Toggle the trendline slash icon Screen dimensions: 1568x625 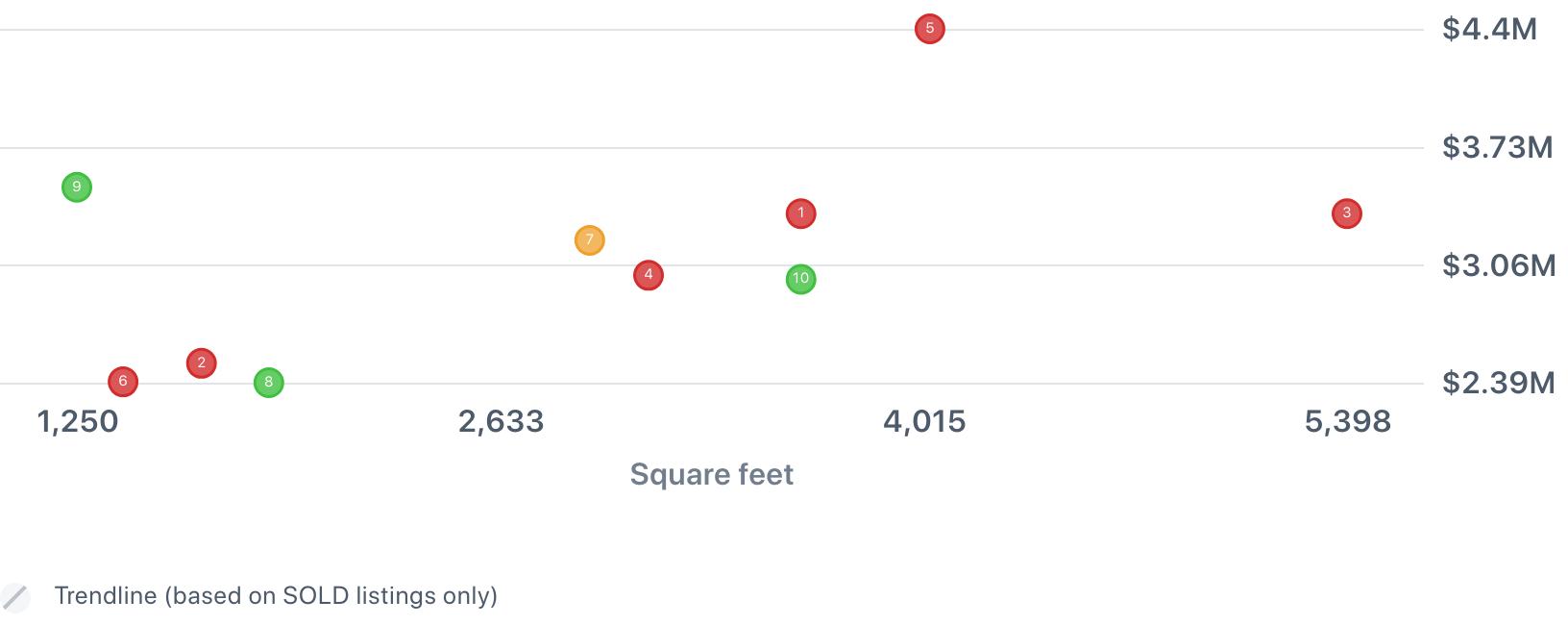point(14,597)
